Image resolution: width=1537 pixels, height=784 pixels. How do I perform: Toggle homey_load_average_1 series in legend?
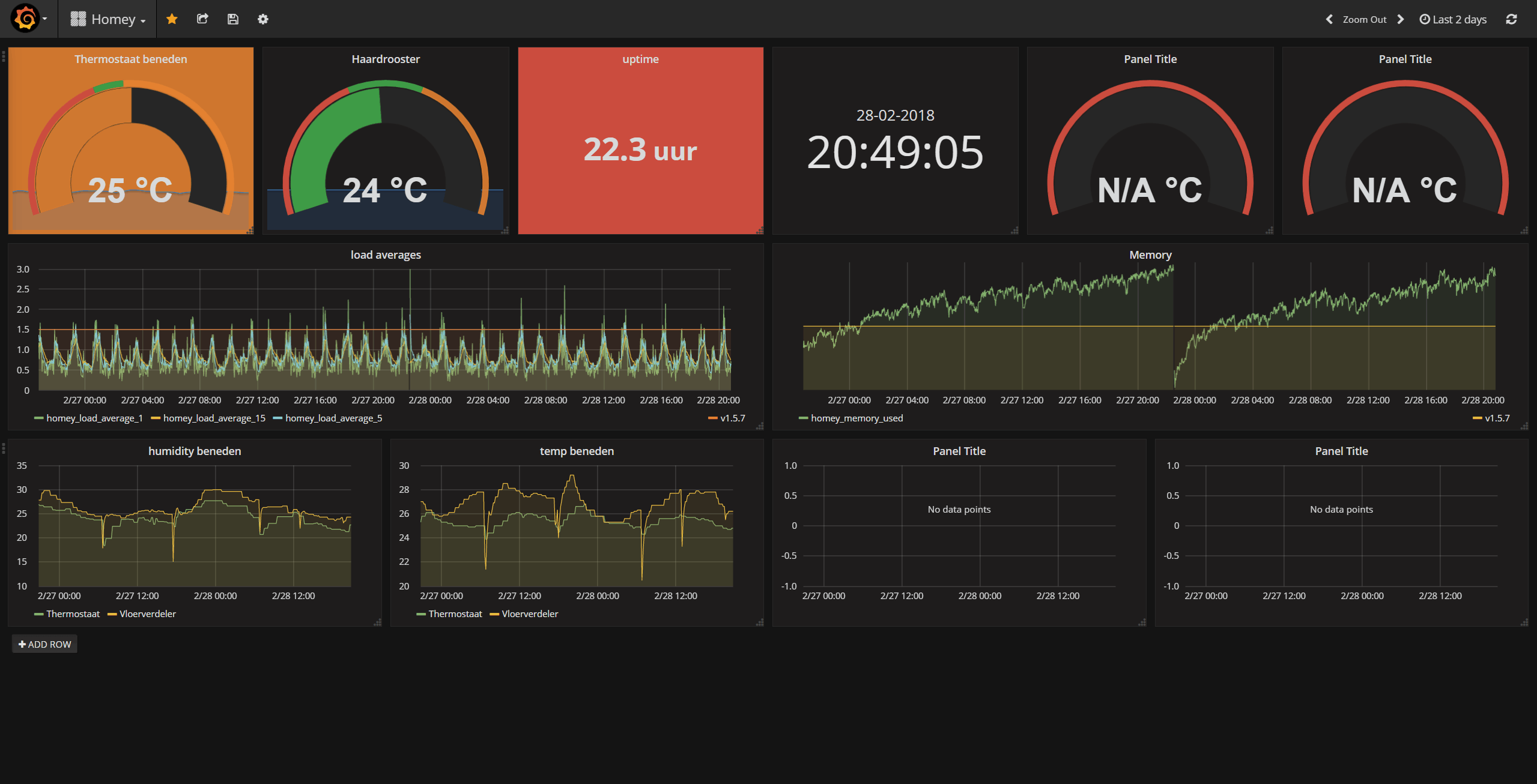coord(94,418)
